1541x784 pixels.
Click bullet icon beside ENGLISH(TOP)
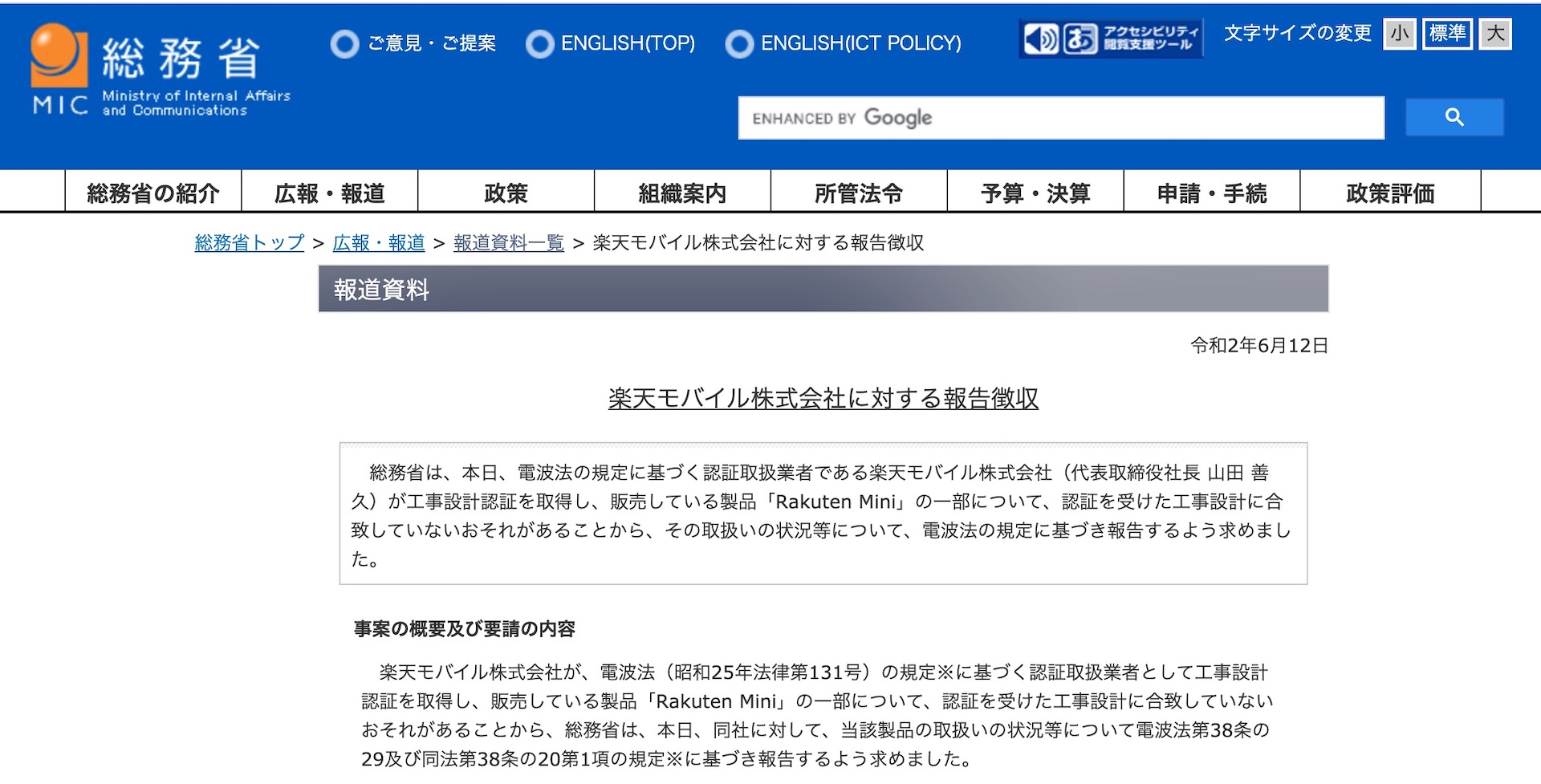pyautogui.click(x=539, y=43)
